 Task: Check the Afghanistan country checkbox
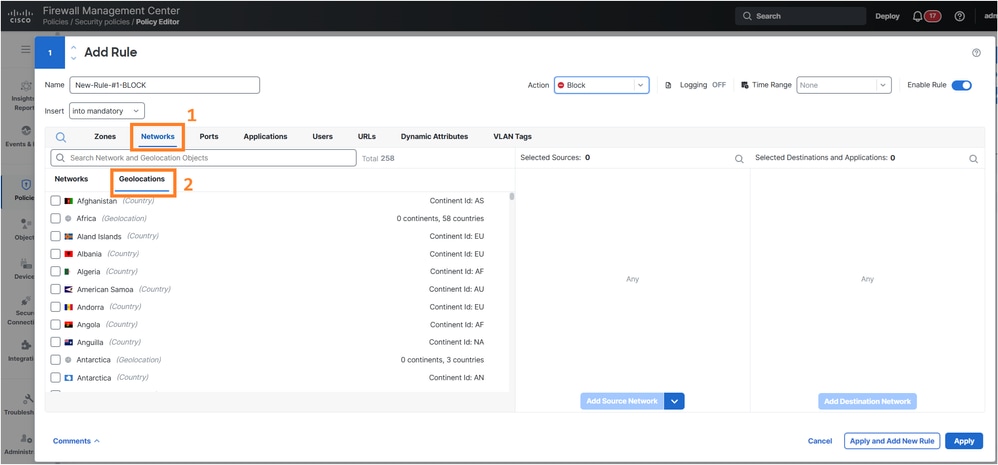pyautogui.click(x=55, y=201)
